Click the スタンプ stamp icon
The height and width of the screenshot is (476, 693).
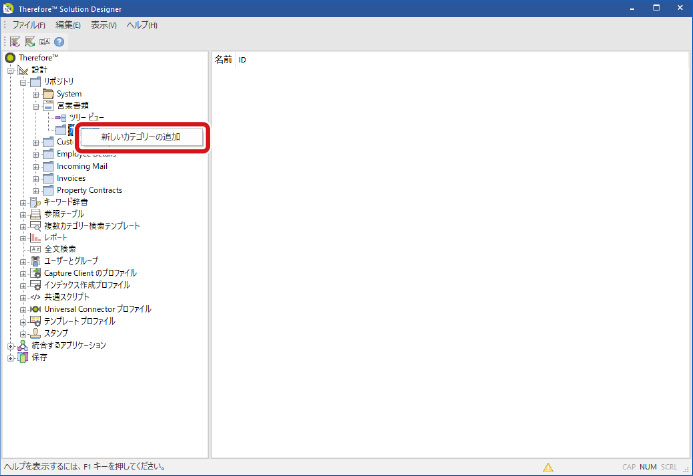35,333
